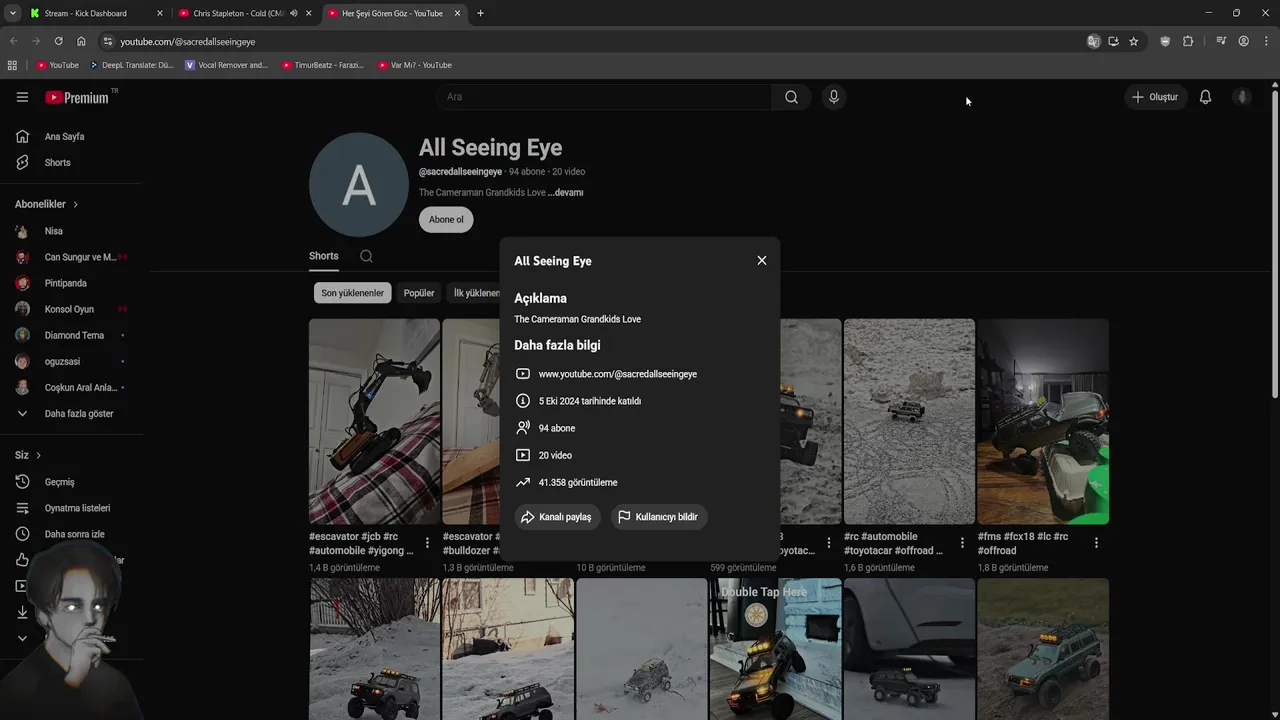This screenshot has height=720, width=1280.
Task: Open the YouTube hamburger guide menu
Action: pyautogui.click(x=22, y=97)
